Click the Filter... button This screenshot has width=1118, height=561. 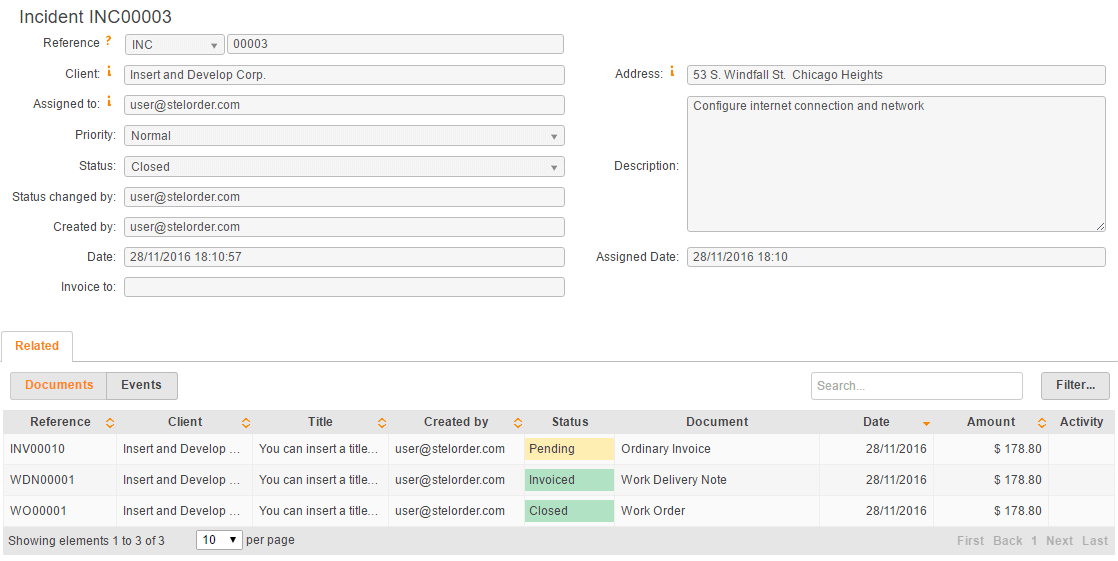1075,386
